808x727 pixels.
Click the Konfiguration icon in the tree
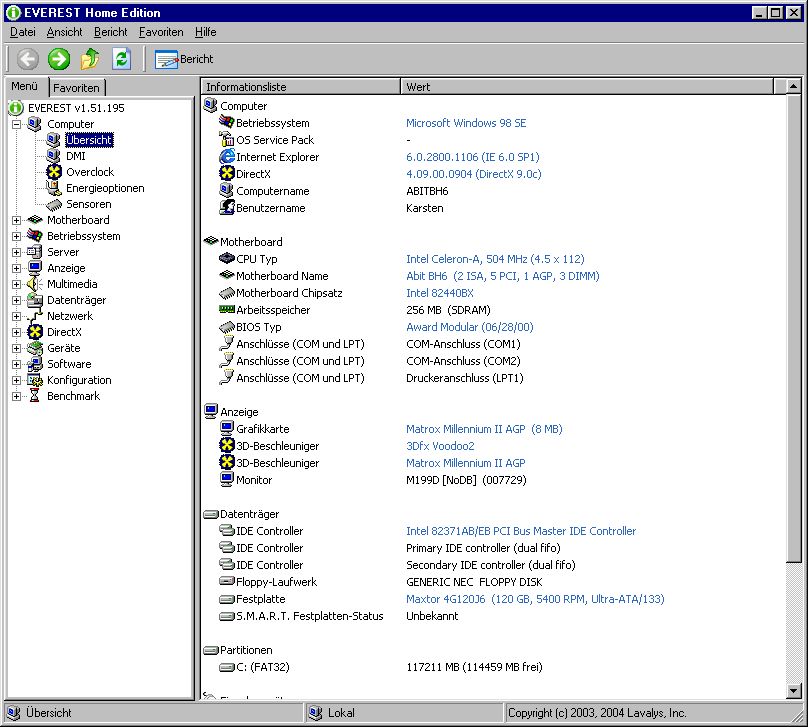(35, 380)
